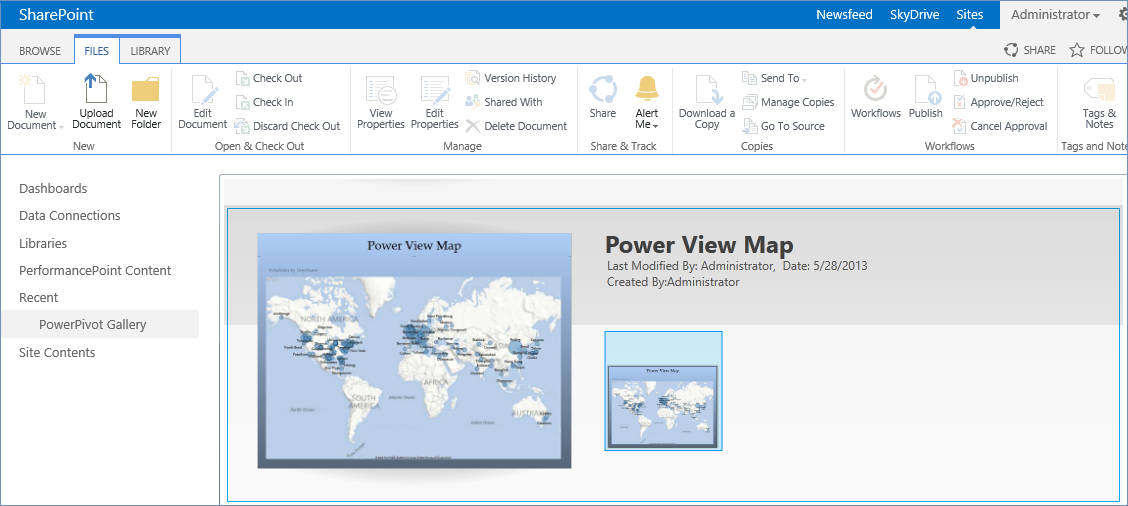The width and height of the screenshot is (1128, 506).
Task: Switch to the LIBRARY ribbon tab
Action: tap(150, 51)
